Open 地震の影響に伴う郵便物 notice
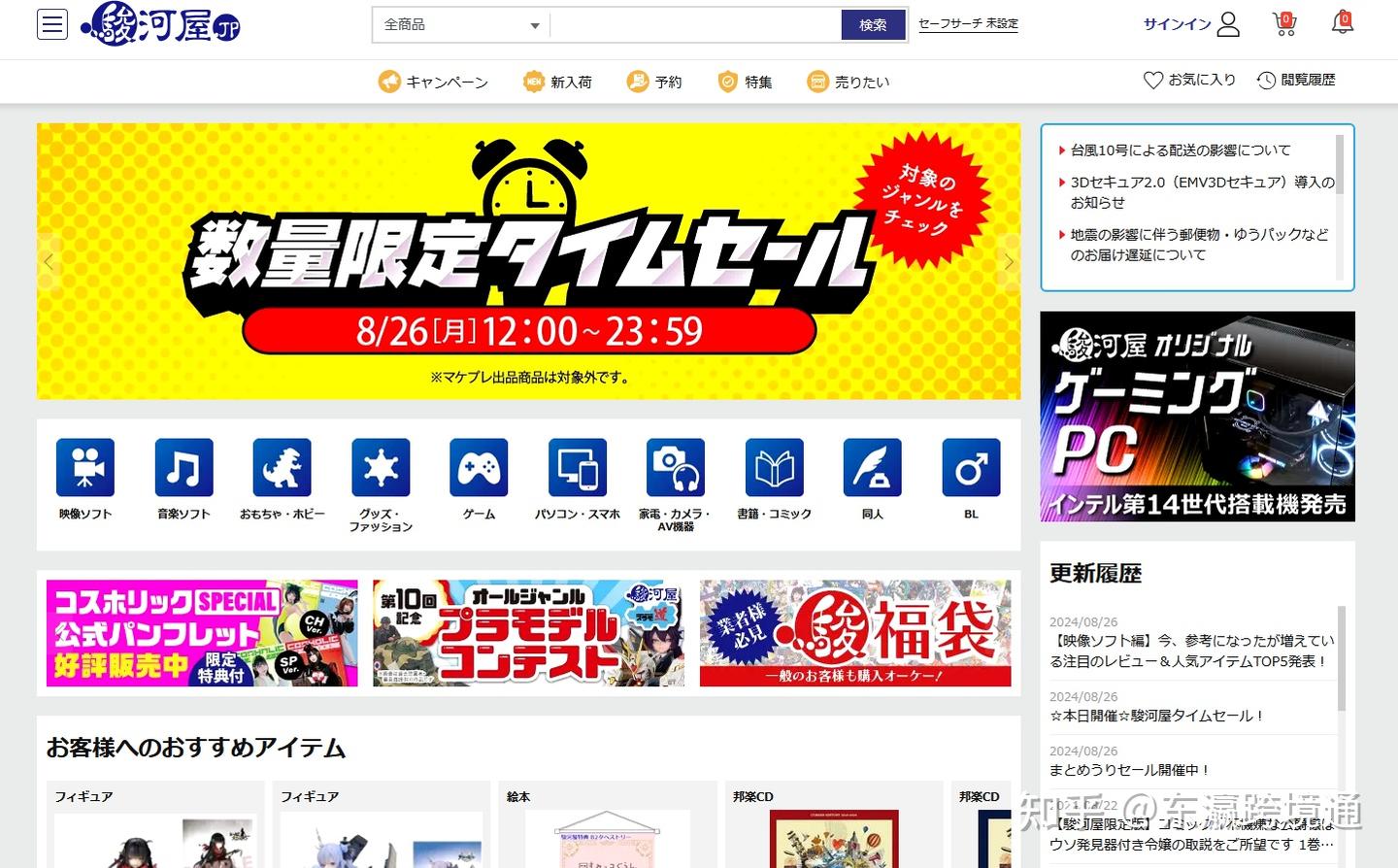 coord(1199,245)
